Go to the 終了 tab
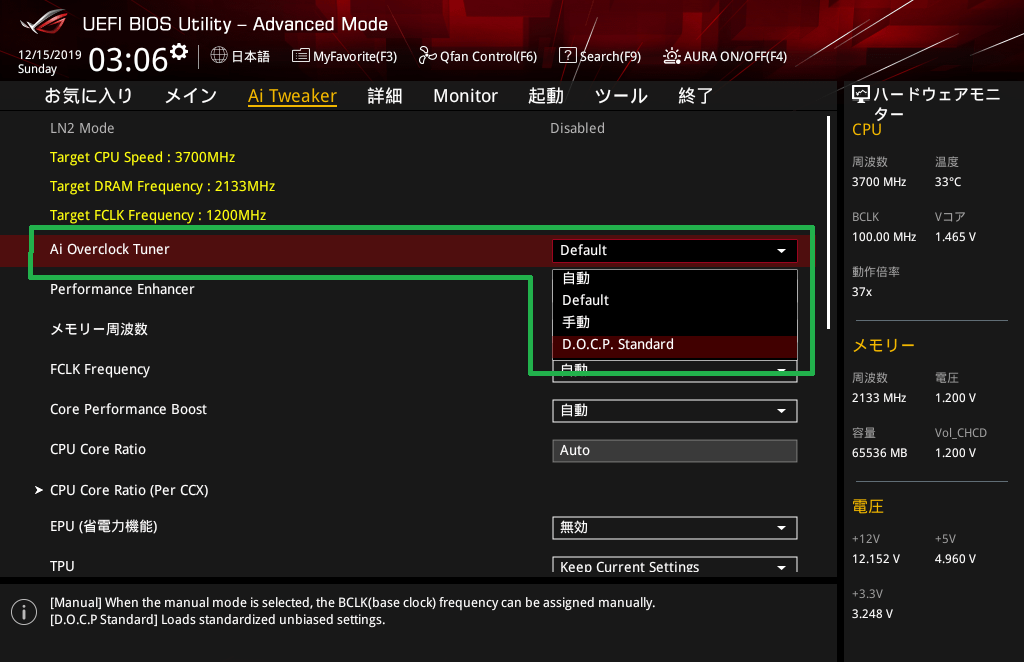Image resolution: width=1024 pixels, height=662 pixels. click(696, 96)
